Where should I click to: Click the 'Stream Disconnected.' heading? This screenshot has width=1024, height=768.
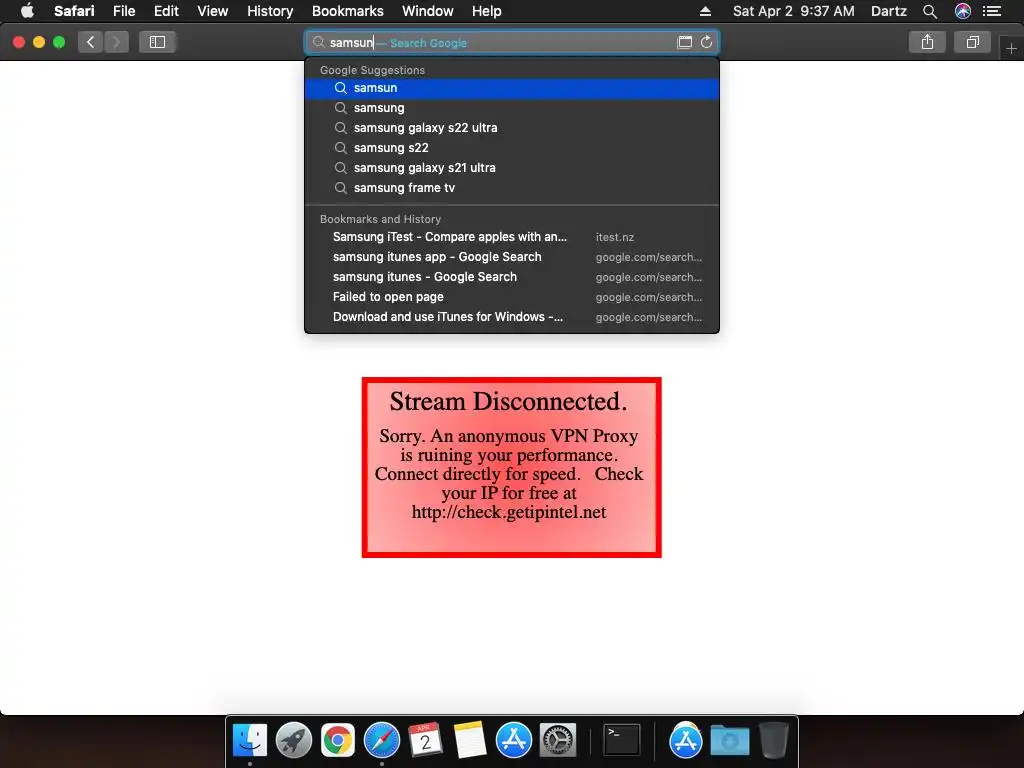pyautogui.click(x=509, y=402)
